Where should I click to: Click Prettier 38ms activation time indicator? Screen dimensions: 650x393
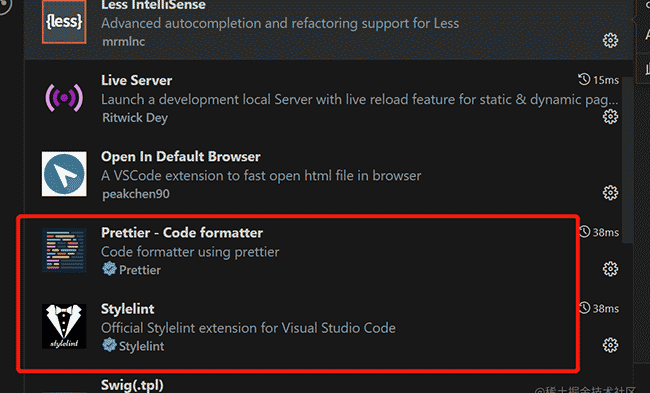coord(599,232)
